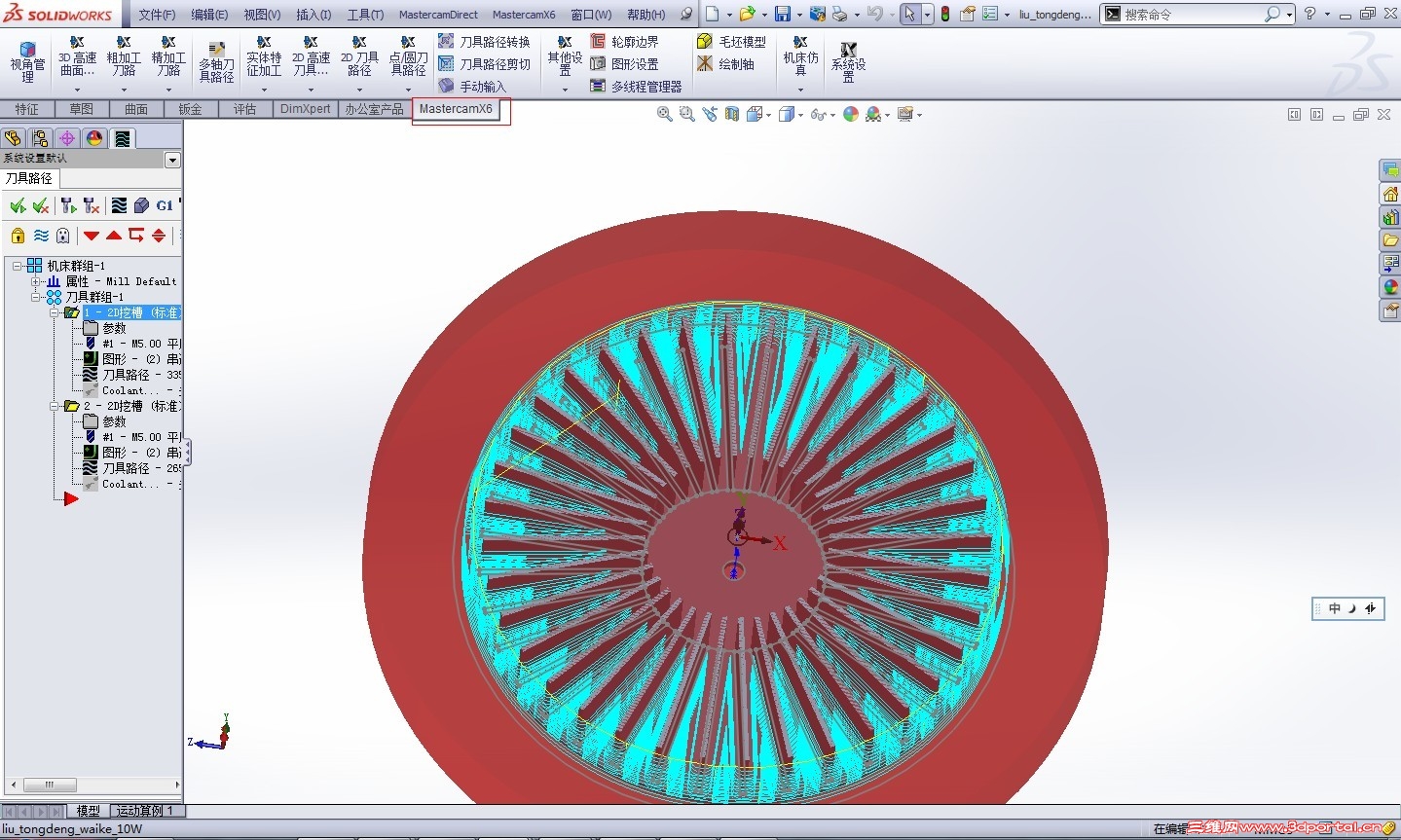This screenshot has width=1401, height=840.
Task: Open the 视角管理 view manager tool
Action: [x=27, y=62]
